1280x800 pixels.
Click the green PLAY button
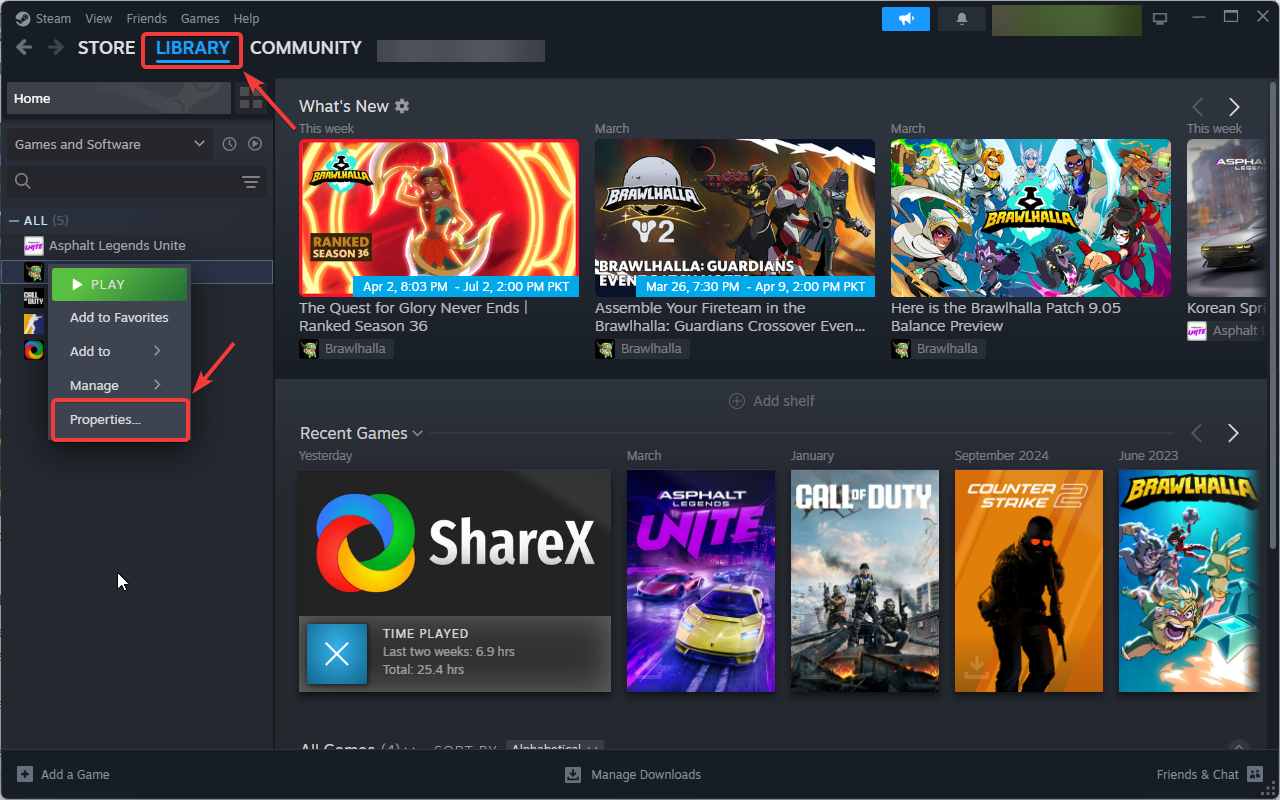point(119,284)
